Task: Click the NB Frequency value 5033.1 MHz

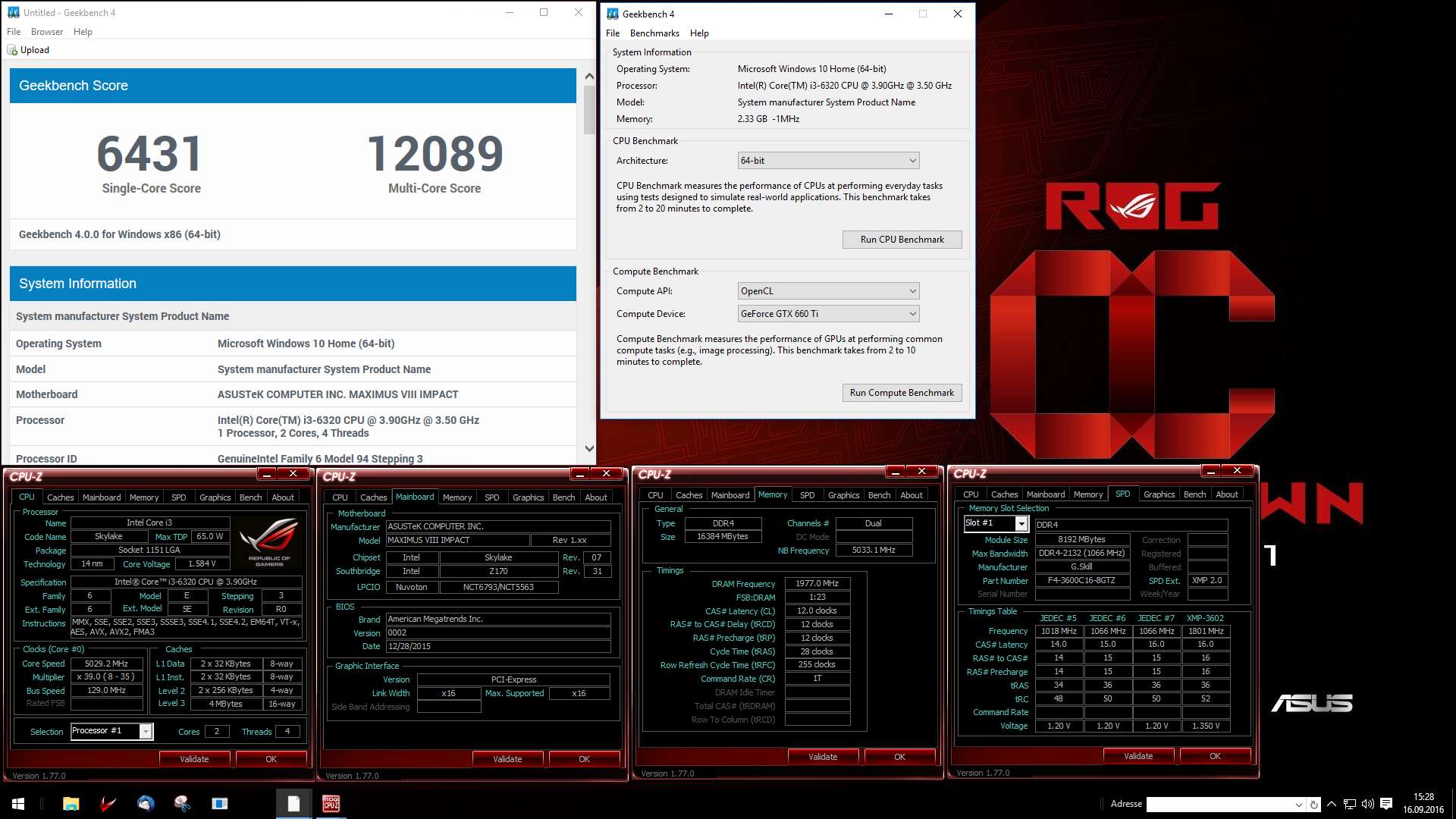Action: (874, 551)
